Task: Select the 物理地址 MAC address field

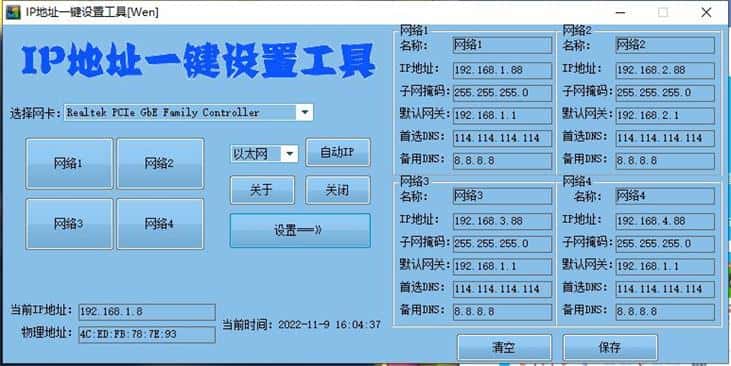Action: (147, 334)
